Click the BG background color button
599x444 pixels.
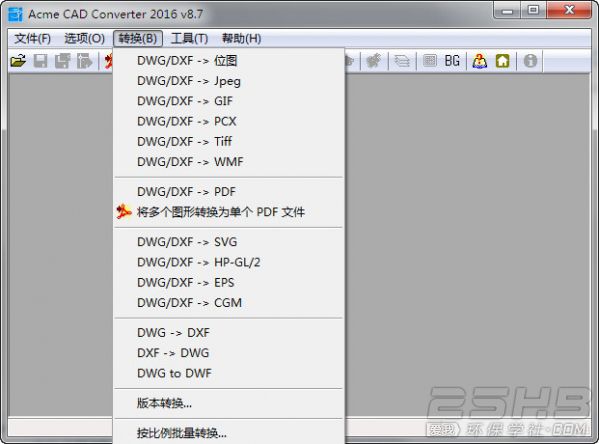coord(452,61)
